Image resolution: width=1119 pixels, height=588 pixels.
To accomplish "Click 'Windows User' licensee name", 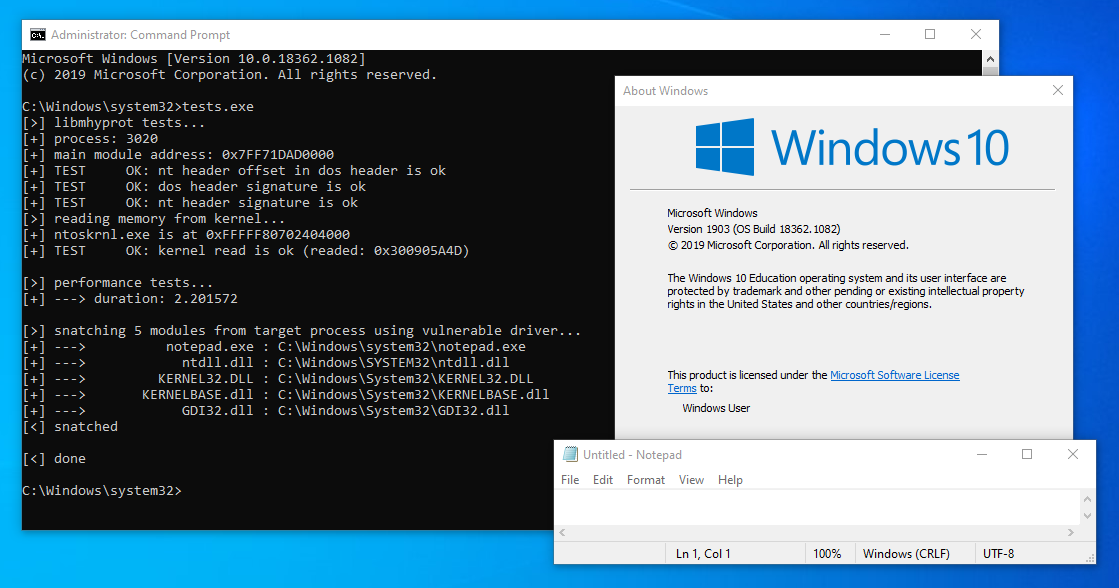I will click(716, 408).
